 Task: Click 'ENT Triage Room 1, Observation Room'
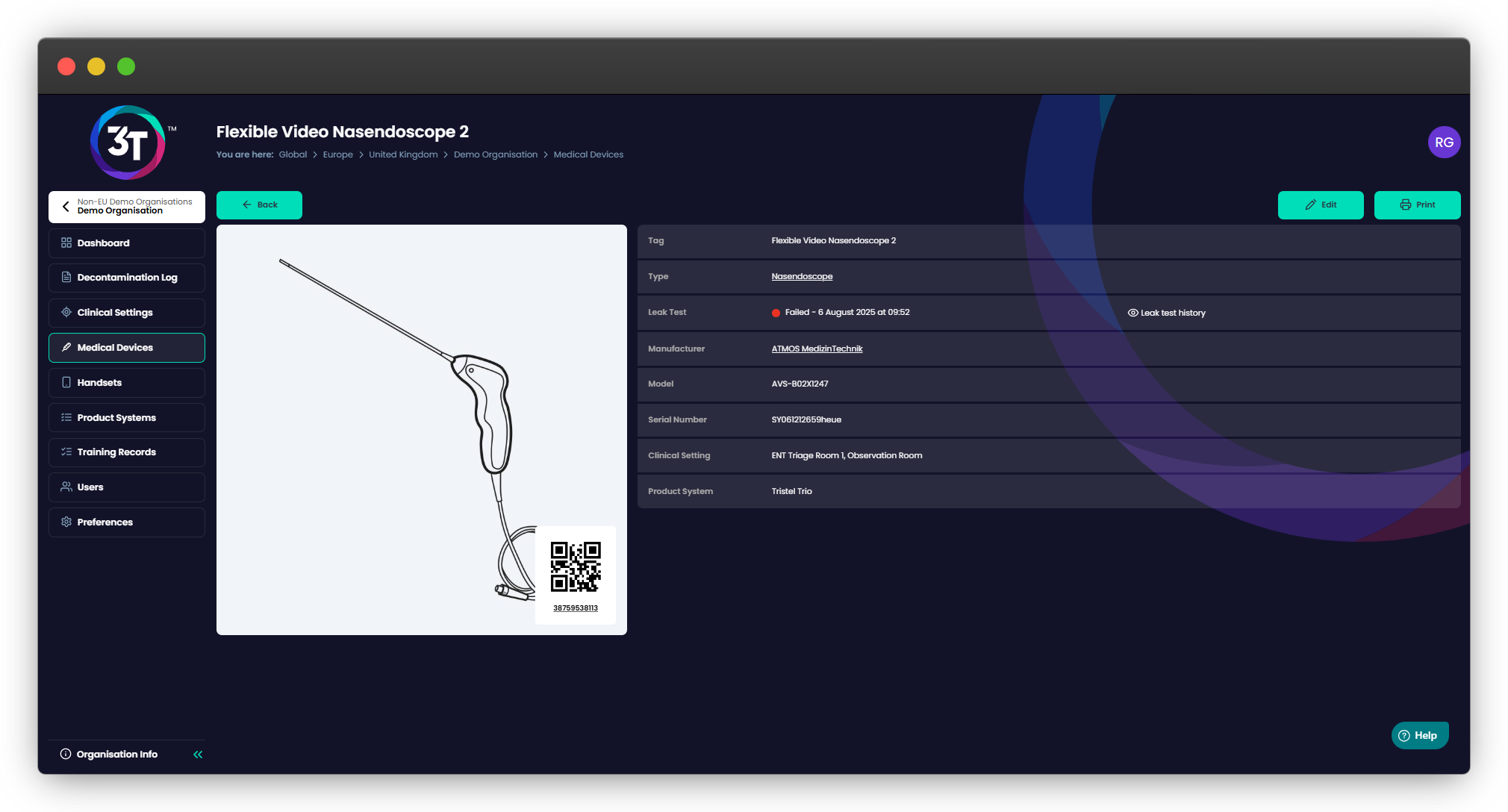point(847,455)
